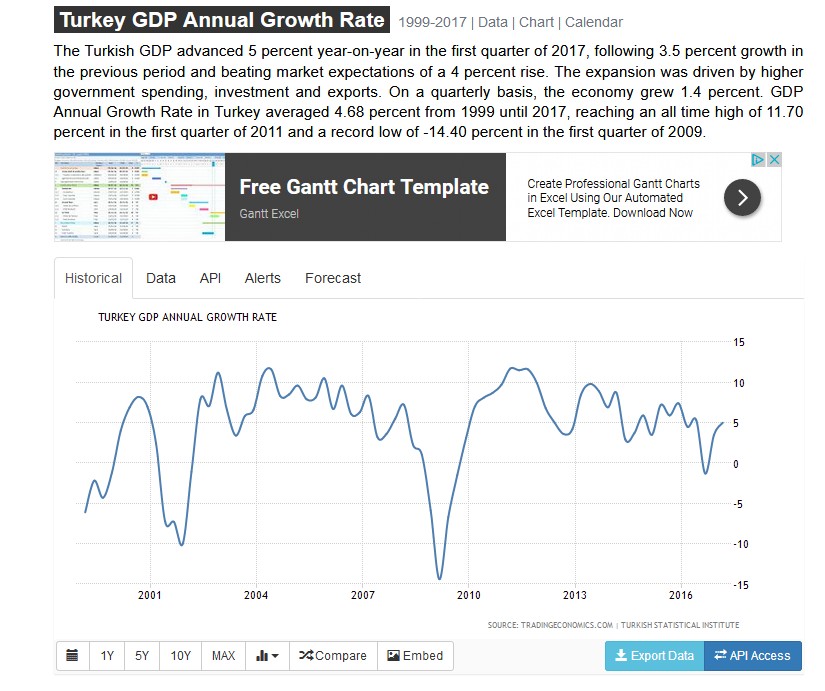This screenshot has height=691, width=825.
Task: Open the API tab
Action: point(210,278)
